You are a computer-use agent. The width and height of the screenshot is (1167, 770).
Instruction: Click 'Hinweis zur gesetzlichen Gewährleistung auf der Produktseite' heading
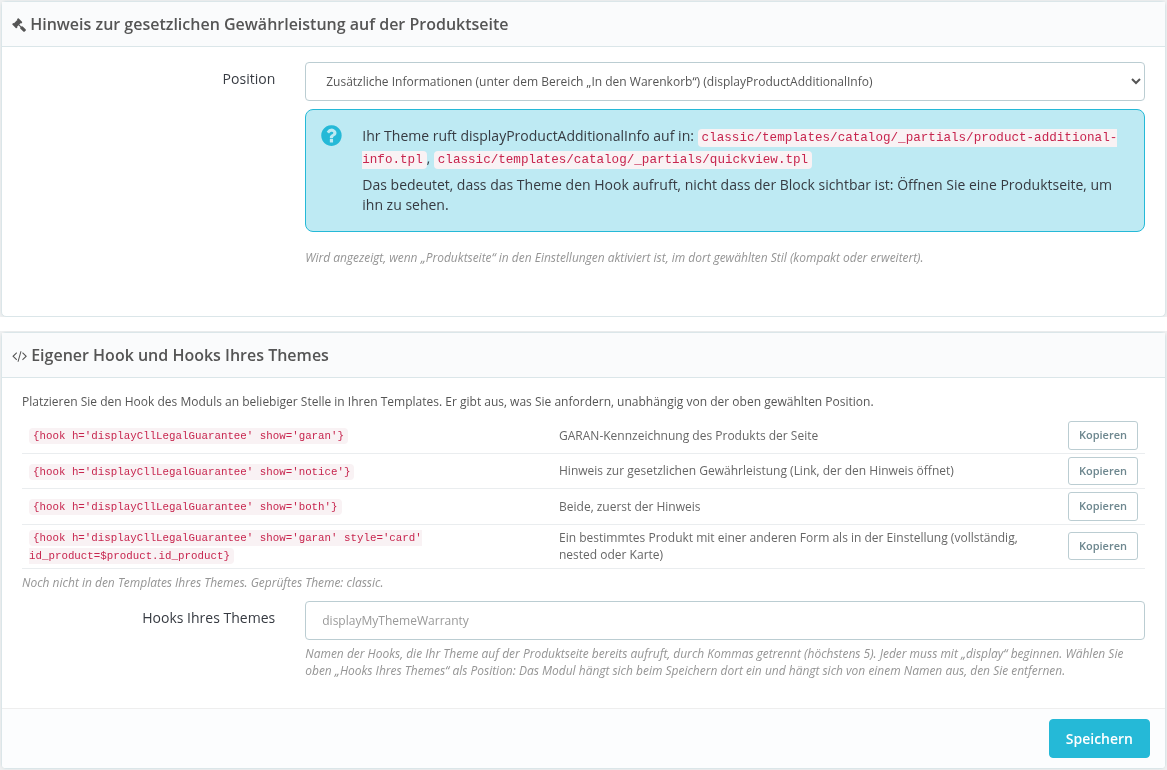point(269,25)
